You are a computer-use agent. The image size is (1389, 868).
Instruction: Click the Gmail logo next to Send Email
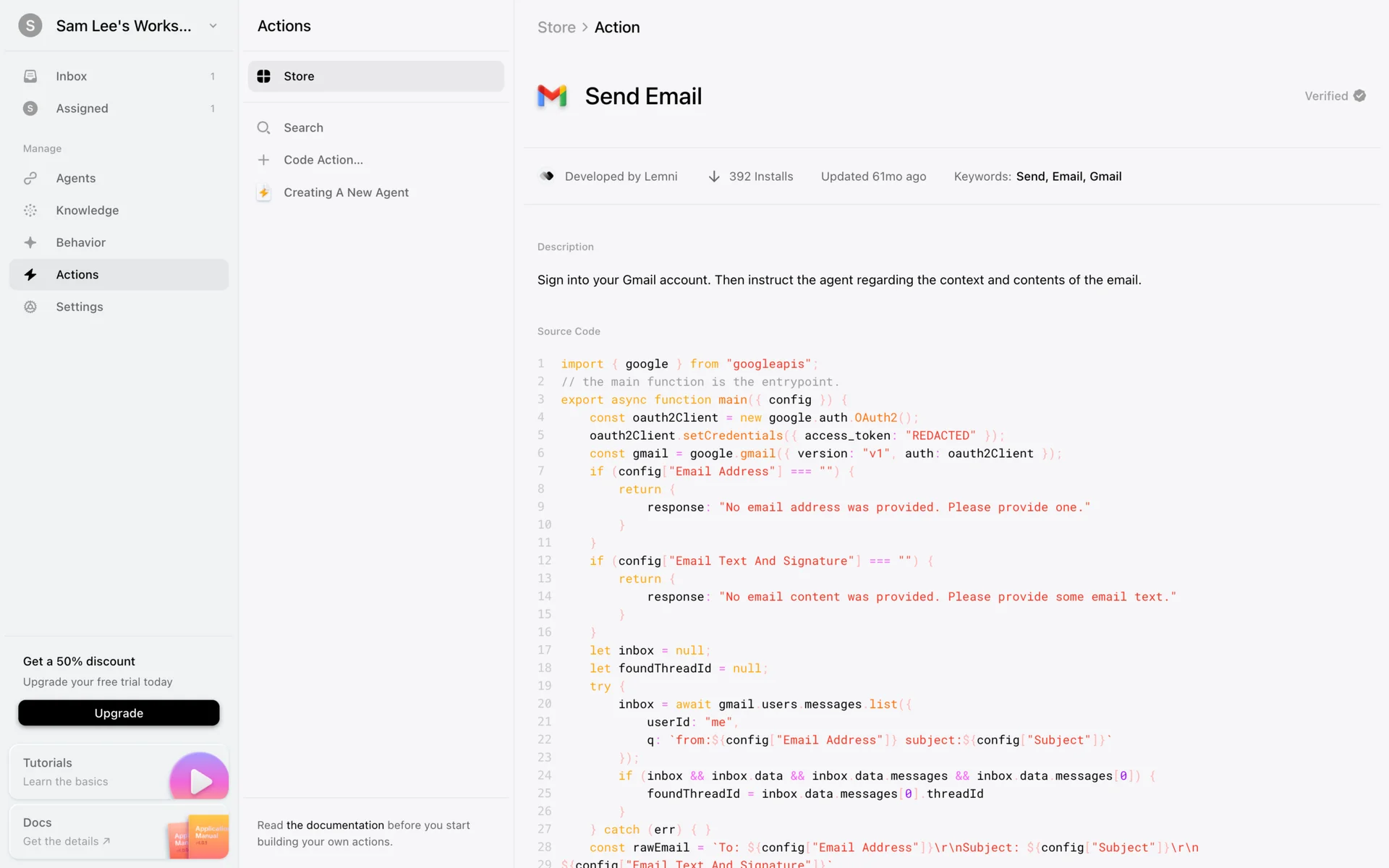[x=552, y=96]
